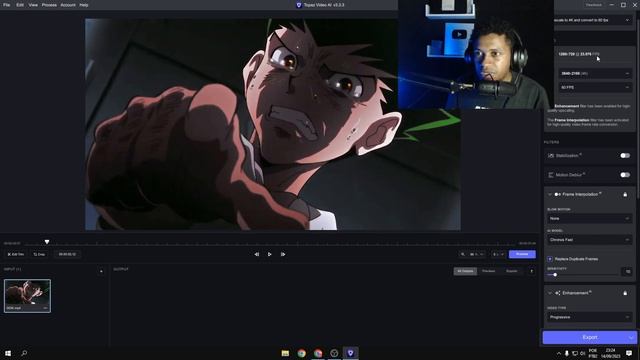Viewport: 640px width, 360px height.
Task: Select the Previews output tab
Action: (x=489, y=271)
